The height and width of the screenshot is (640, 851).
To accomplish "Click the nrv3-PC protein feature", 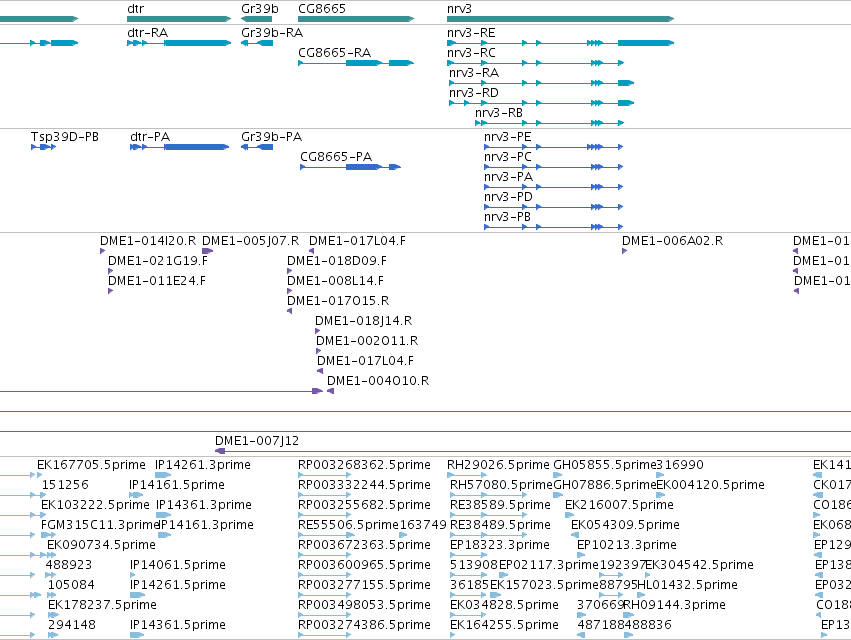I will pyautogui.click(x=554, y=167).
